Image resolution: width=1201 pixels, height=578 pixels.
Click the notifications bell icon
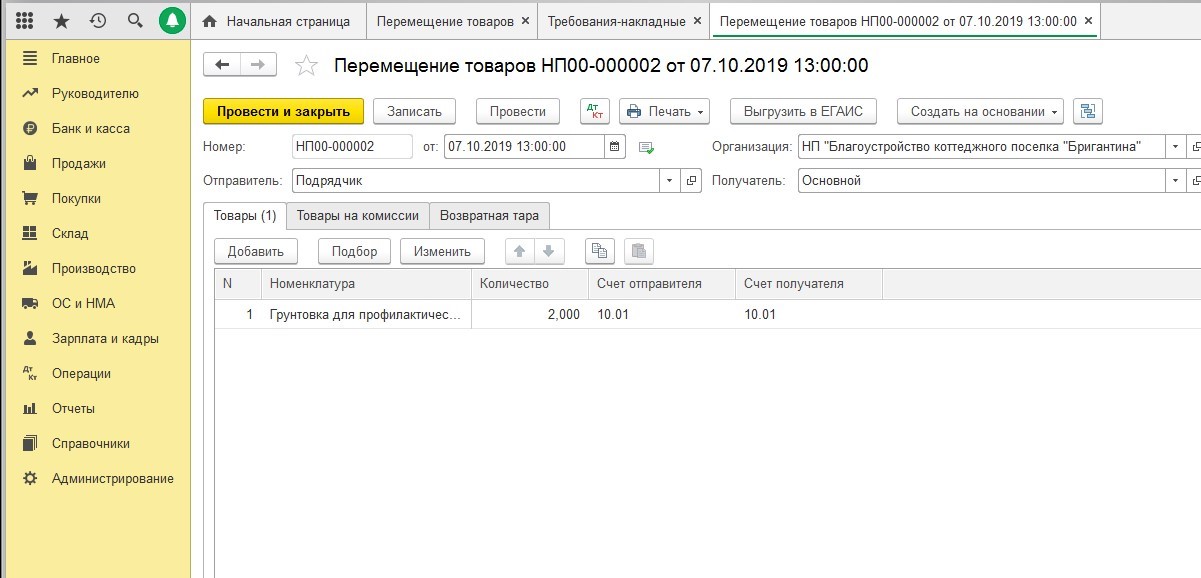point(173,20)
